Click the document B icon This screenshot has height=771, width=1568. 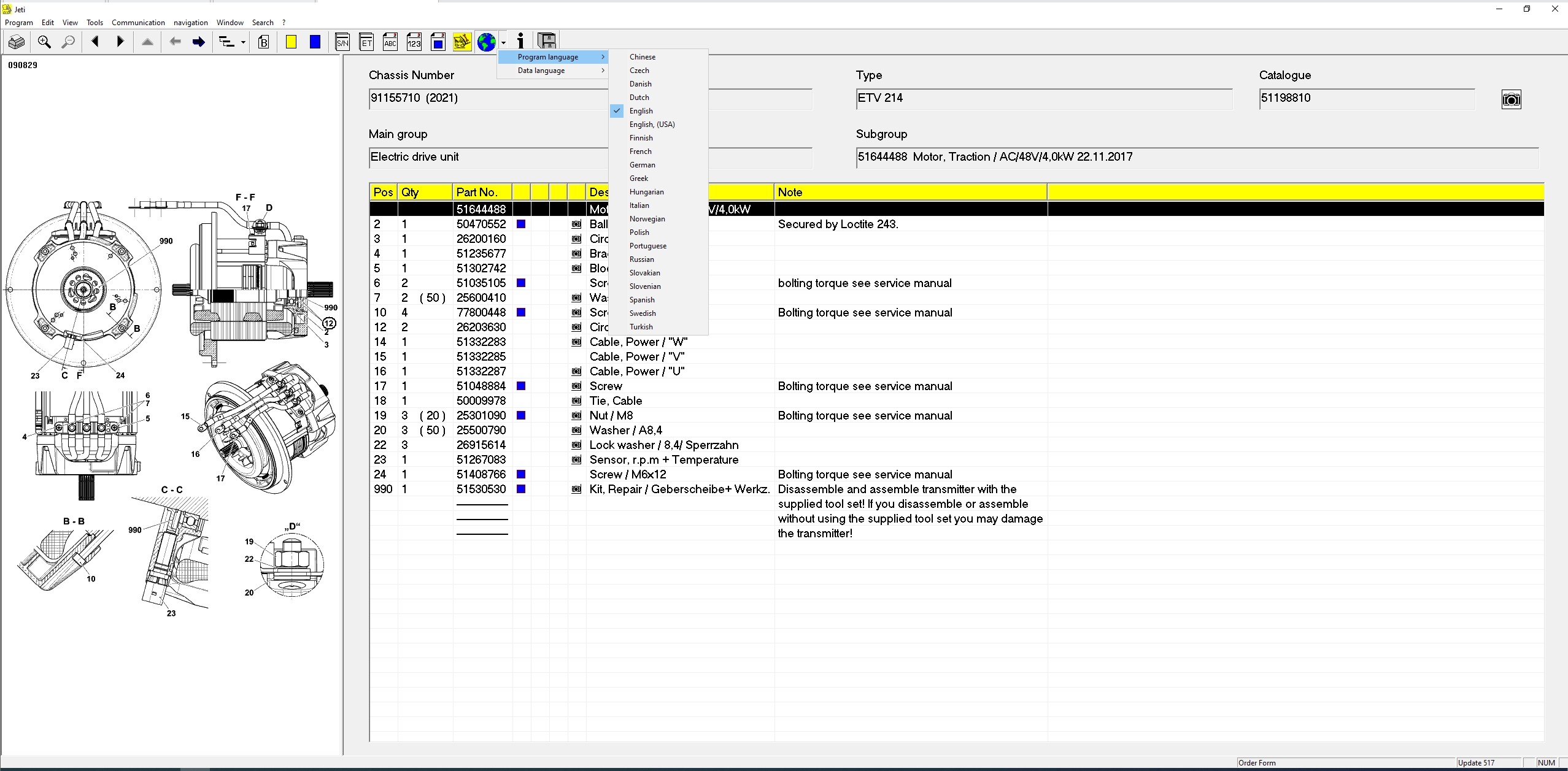coord(264,42)
